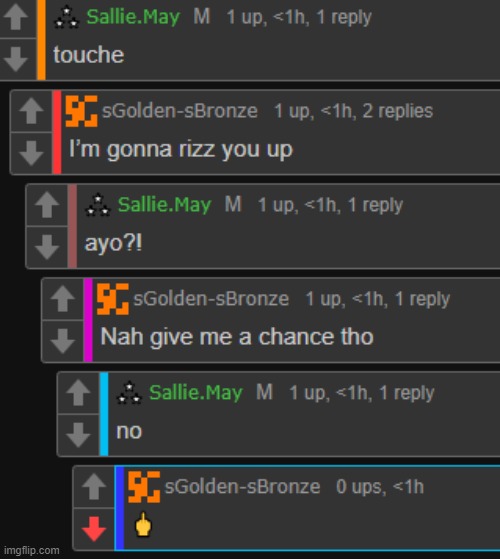Screen dimensions: 500x559
Task: Click star icon beside Sallie.May on "no"
Action: (x=129, y=393)
